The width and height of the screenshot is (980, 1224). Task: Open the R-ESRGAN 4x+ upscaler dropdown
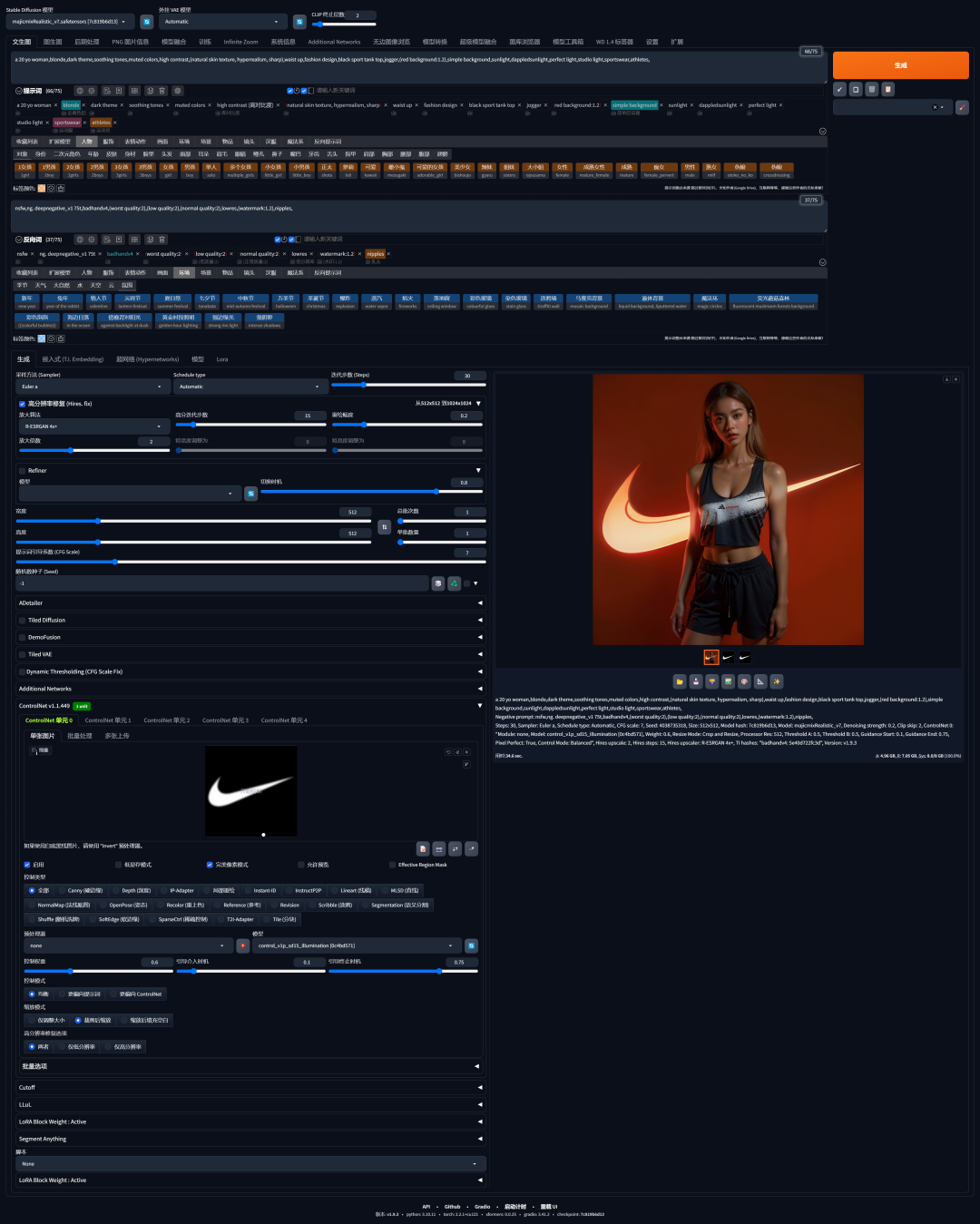pos(93,426)
